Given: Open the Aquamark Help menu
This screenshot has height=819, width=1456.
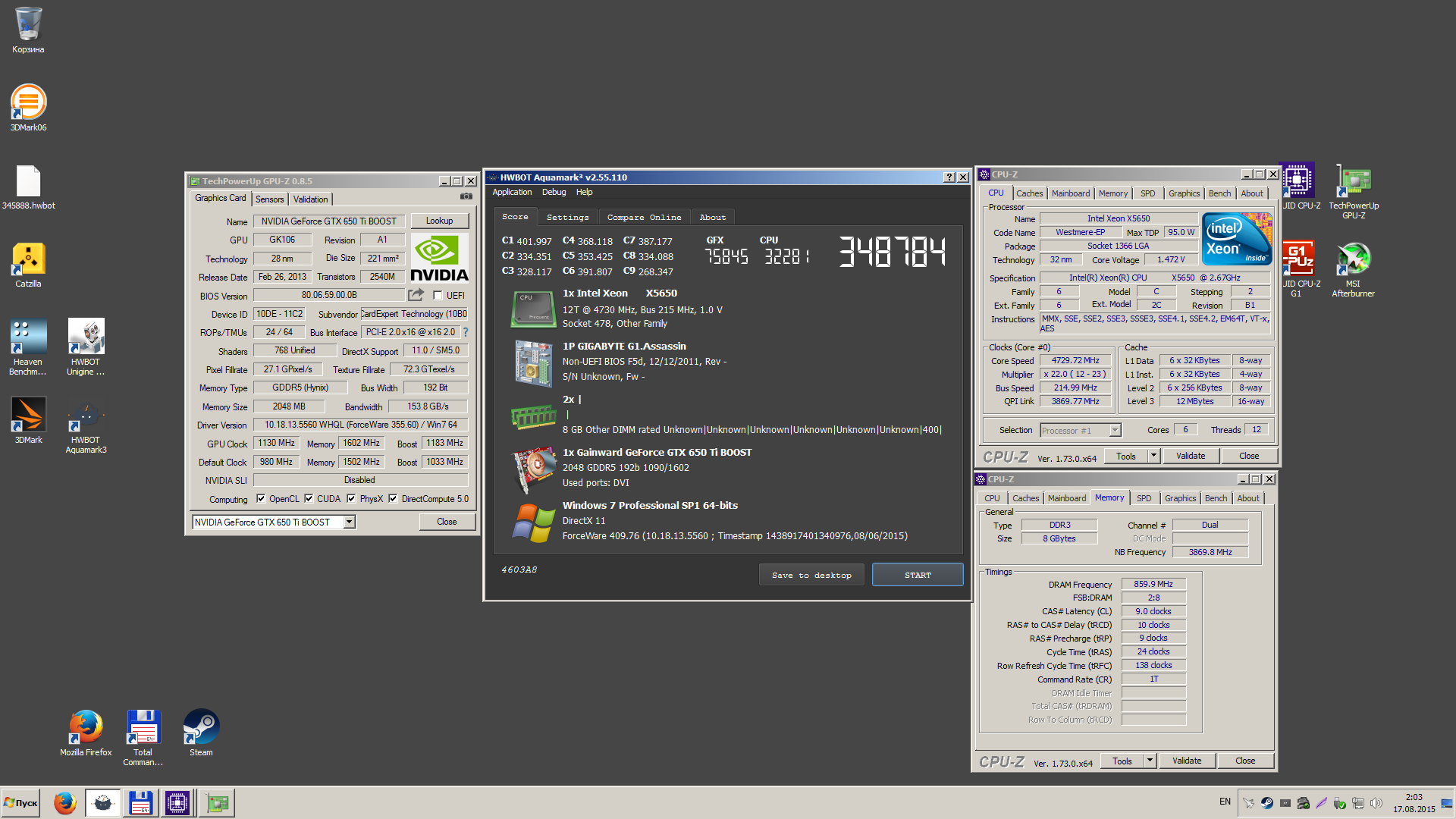Looking at the screenshot, I should tap(584, 192).
